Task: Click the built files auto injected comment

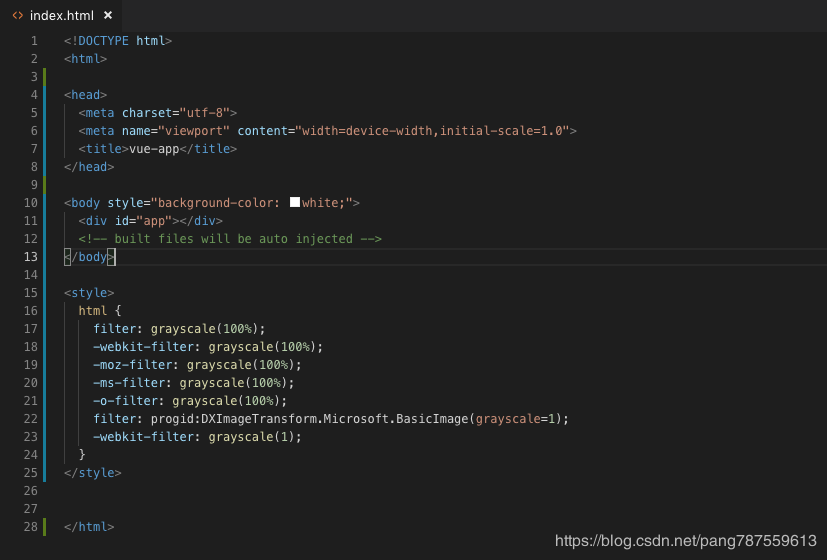Action: 230,239
